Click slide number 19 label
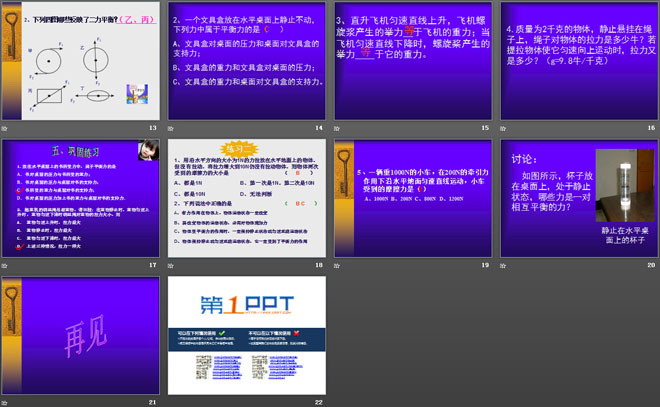This screenshot has height=407, width=660. 485,265
